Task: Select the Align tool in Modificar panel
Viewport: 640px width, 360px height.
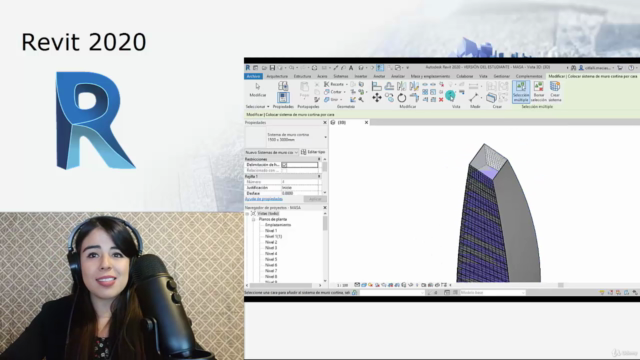Action: click(377, 86)
